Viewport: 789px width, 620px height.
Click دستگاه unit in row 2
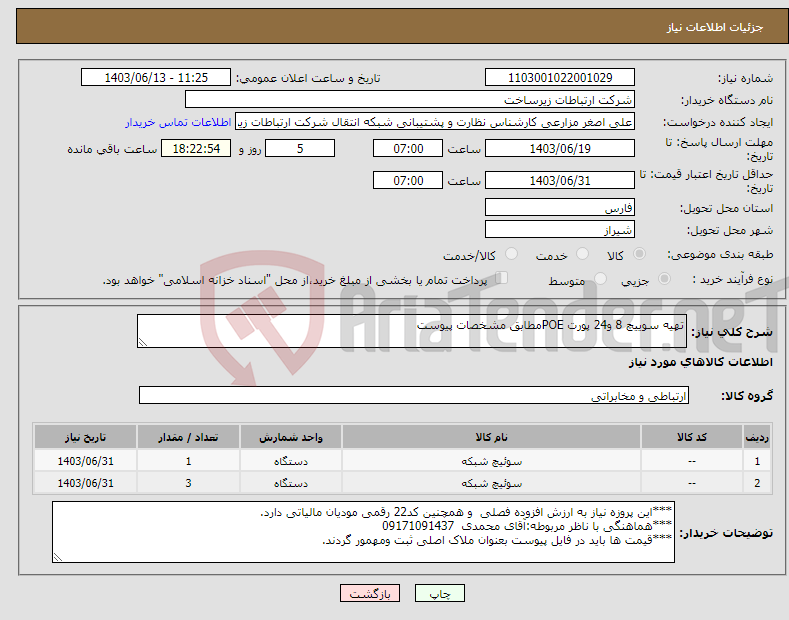pyautogui.click(x=291, y=483)
